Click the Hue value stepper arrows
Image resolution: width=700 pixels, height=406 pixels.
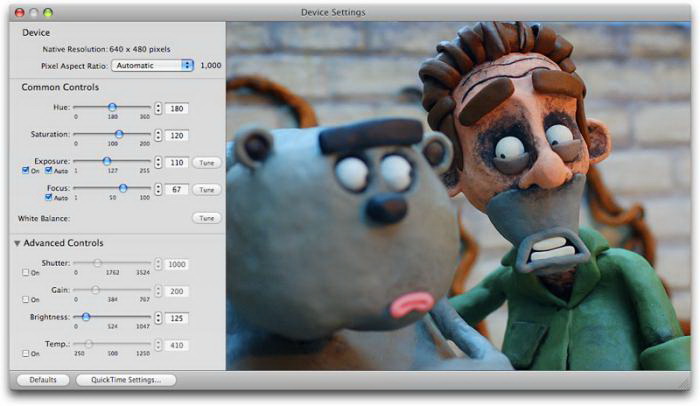point(158,107)
